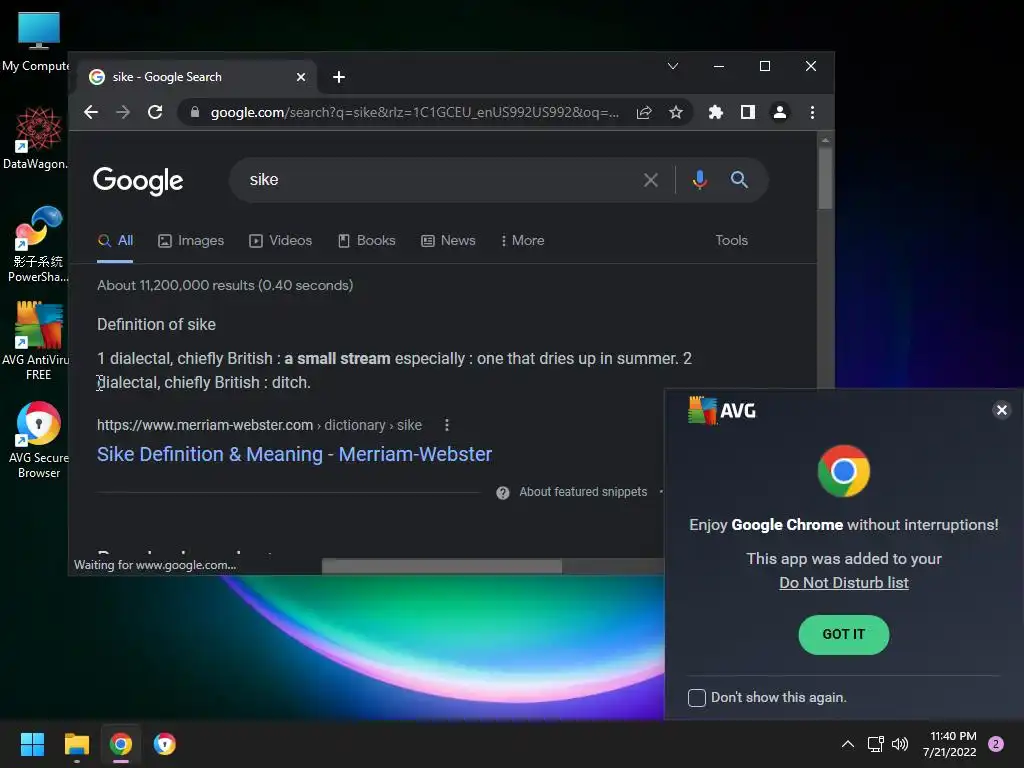Share this page using the share icon

click(644, 112)
